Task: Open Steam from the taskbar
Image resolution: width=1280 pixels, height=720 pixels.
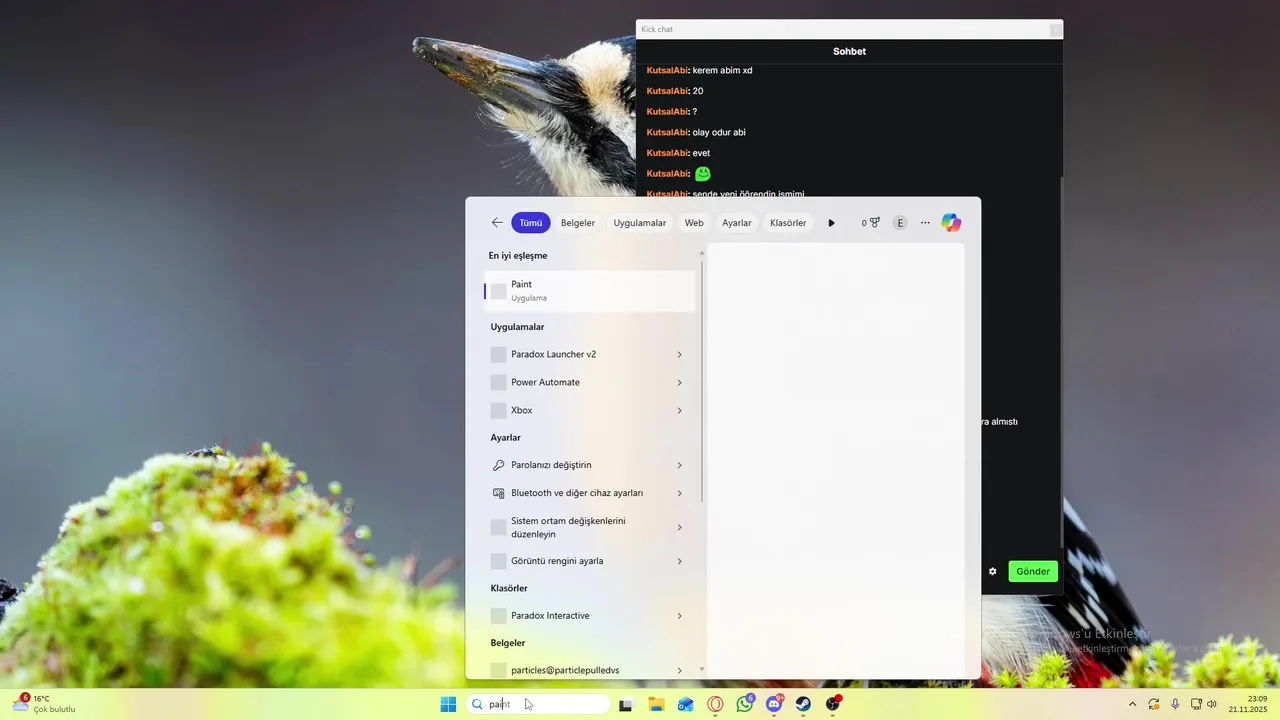Action: [x=803, y=704]
